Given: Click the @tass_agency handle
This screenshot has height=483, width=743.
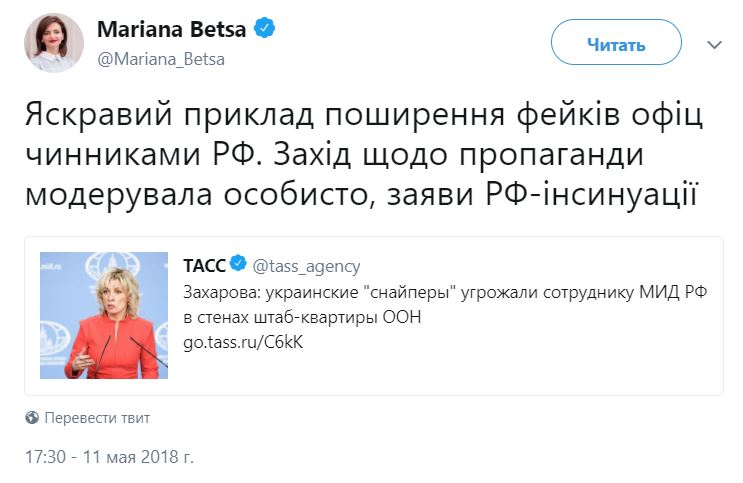Looking at the screenshot, I should tap(306, 266).
